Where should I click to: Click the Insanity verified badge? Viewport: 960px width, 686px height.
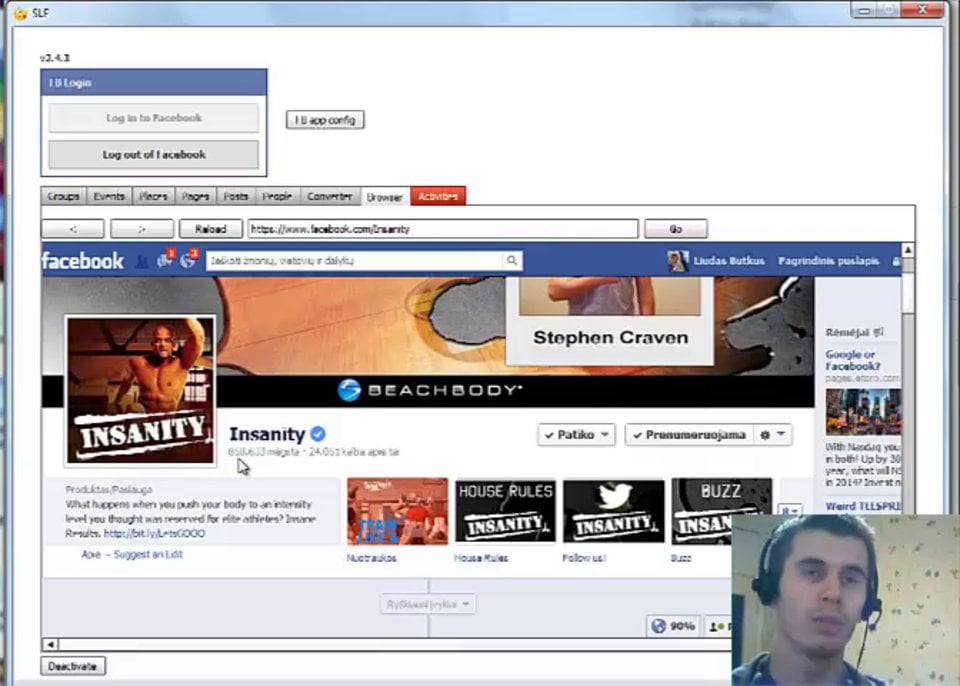(x=318, y=434)
